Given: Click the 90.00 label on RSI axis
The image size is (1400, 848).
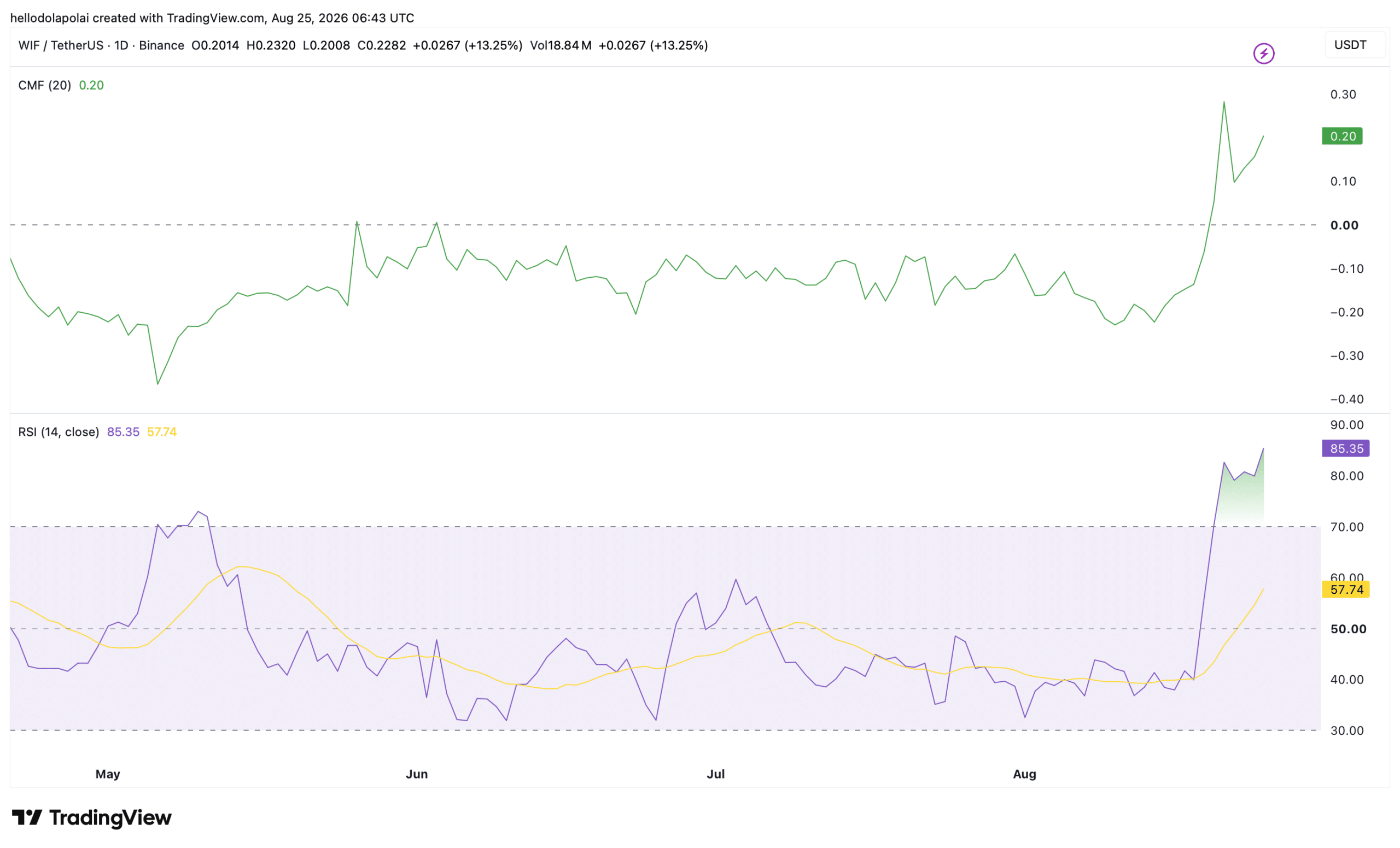Looking at the screenshot, I should coord(1347,425).
